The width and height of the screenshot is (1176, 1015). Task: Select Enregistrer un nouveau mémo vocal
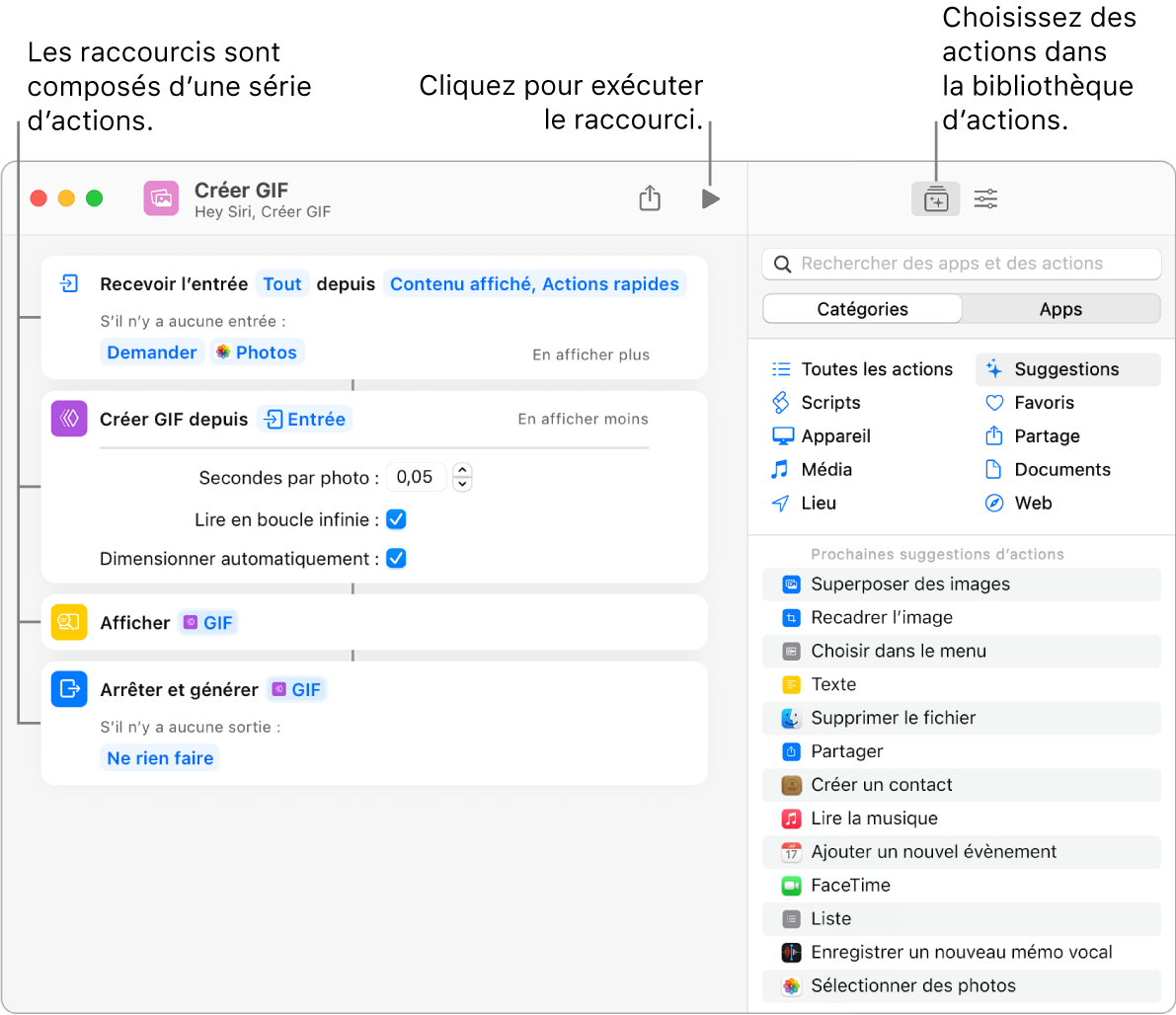(962, 952)
